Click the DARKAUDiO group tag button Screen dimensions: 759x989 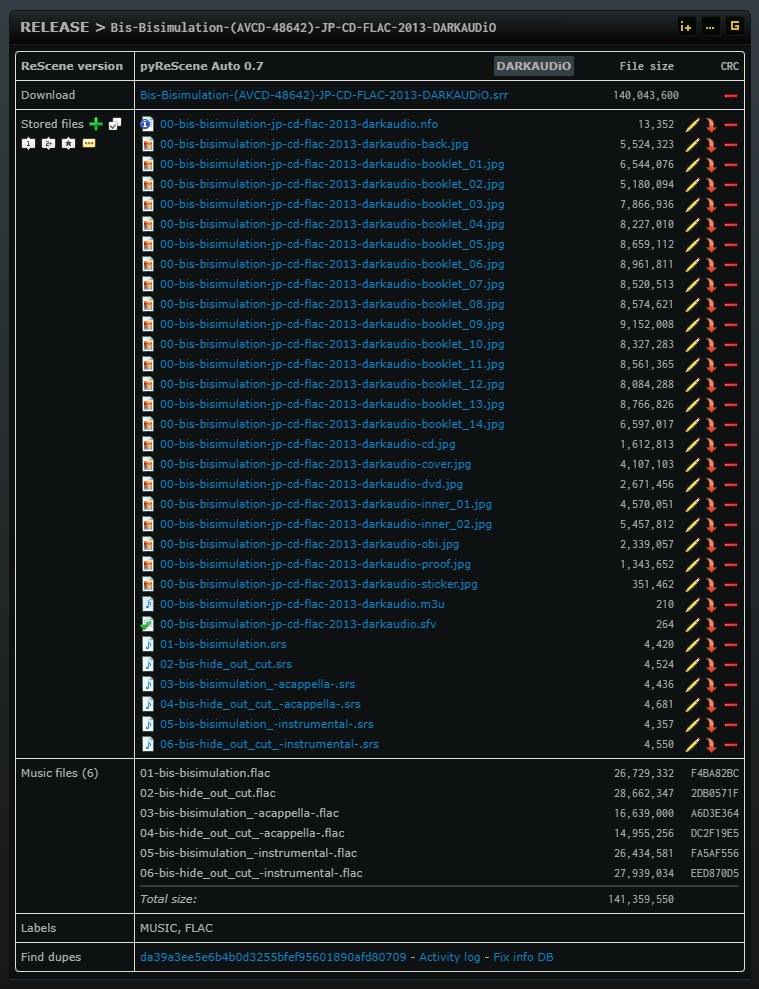coord(534,66)
